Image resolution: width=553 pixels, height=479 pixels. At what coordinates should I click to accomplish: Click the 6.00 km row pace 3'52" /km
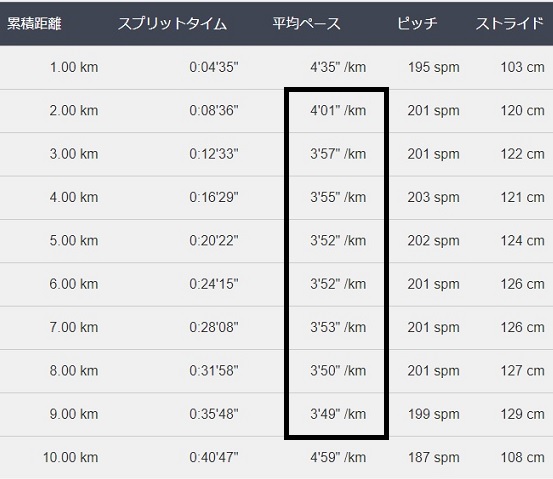[338, 284]
